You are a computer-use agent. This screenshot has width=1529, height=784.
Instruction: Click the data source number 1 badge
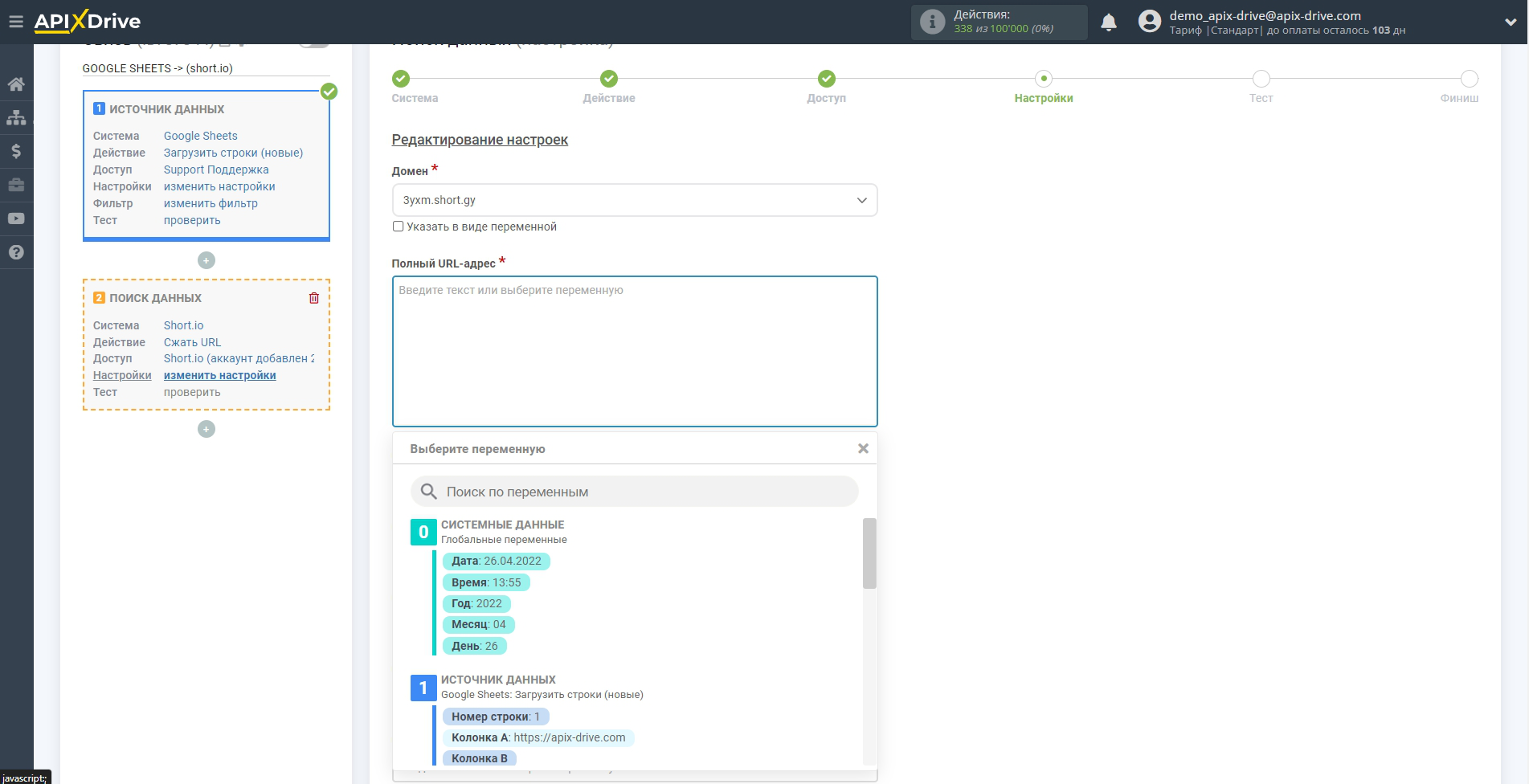coord(423,688)
